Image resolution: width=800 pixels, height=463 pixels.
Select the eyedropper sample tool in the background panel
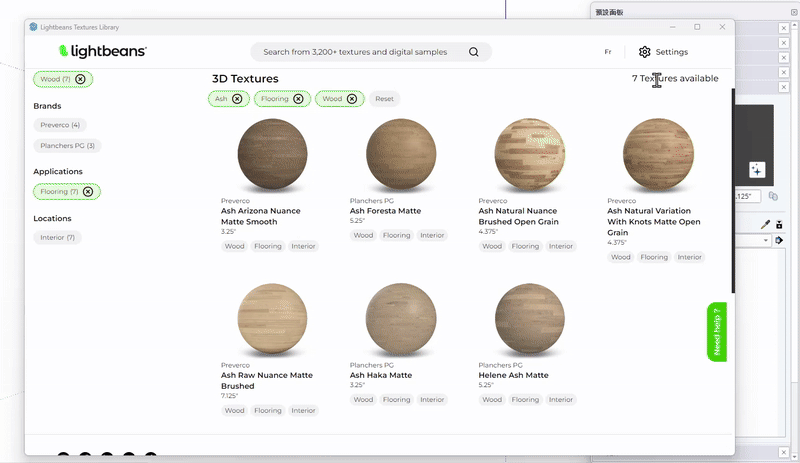pos(765,224)
